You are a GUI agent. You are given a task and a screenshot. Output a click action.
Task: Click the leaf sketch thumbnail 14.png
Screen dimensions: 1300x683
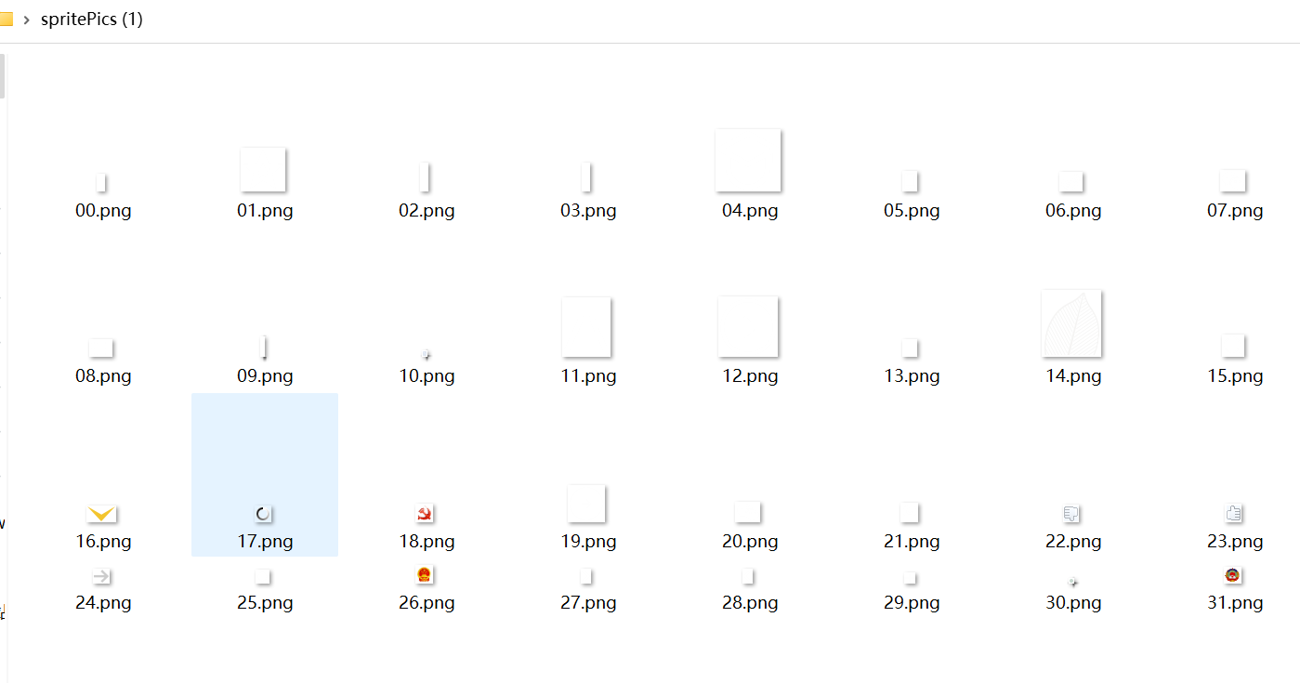1072,324
